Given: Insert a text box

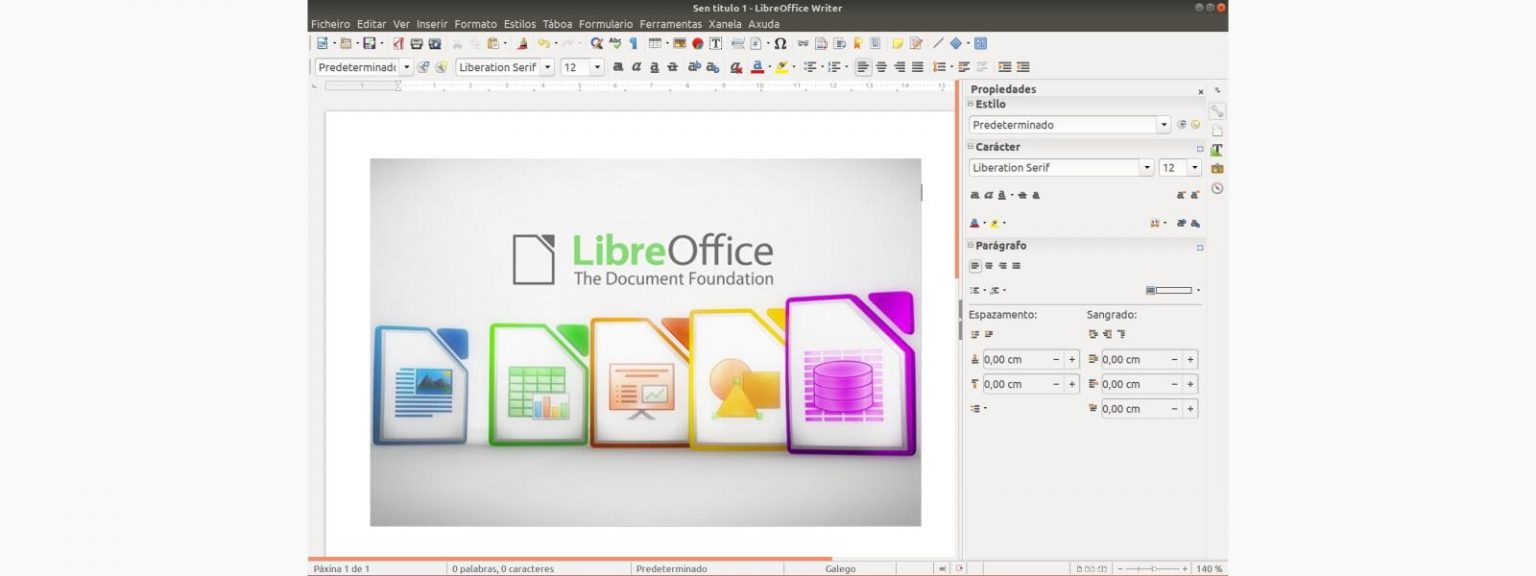Looking at the screenshot, I should click(x=713, y=43).
